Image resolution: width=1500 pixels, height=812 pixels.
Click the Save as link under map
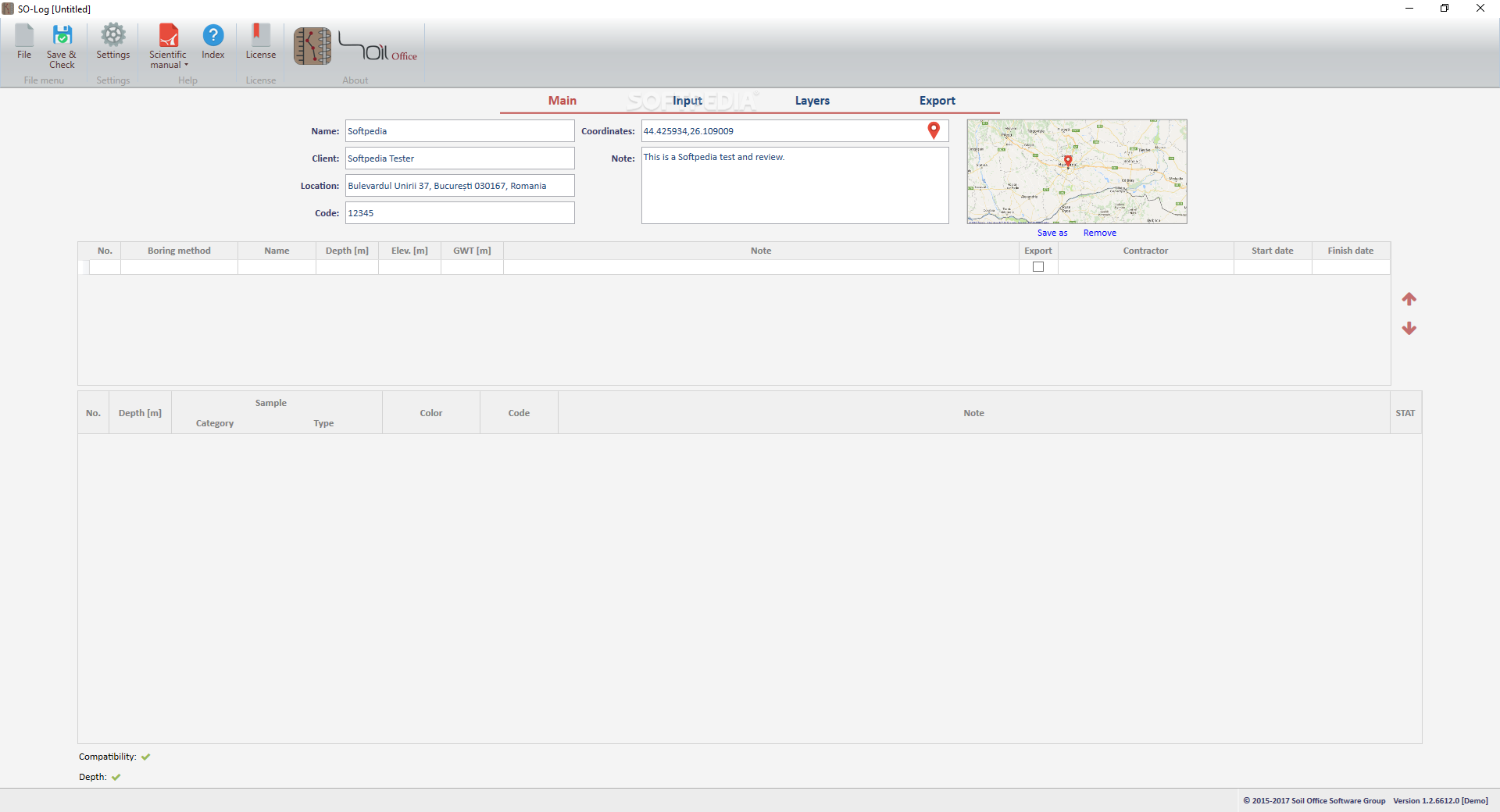click(1052, 233)
